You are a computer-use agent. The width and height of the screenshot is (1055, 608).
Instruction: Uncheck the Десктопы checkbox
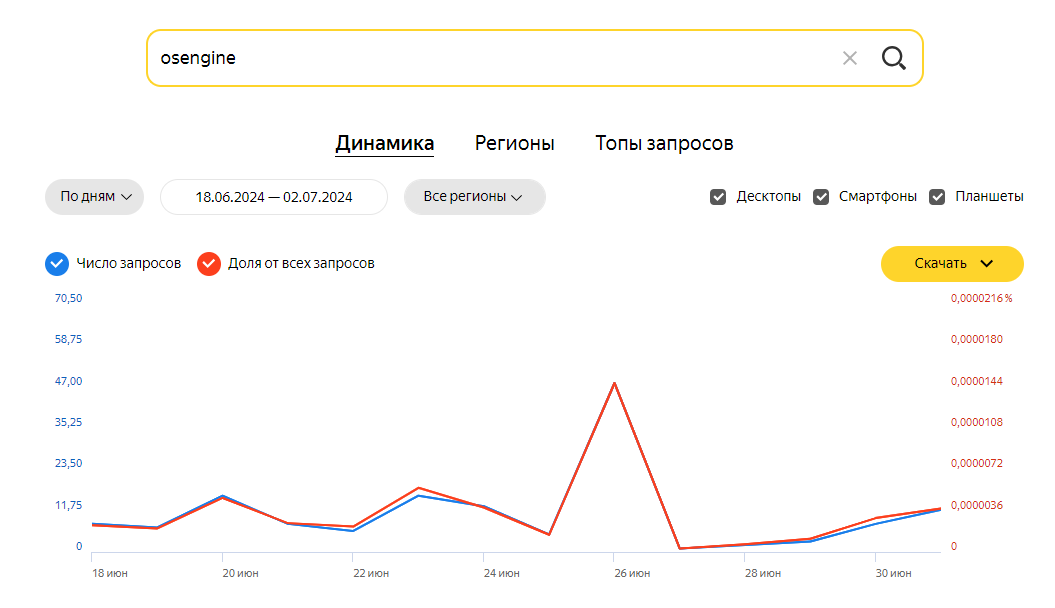718,197
